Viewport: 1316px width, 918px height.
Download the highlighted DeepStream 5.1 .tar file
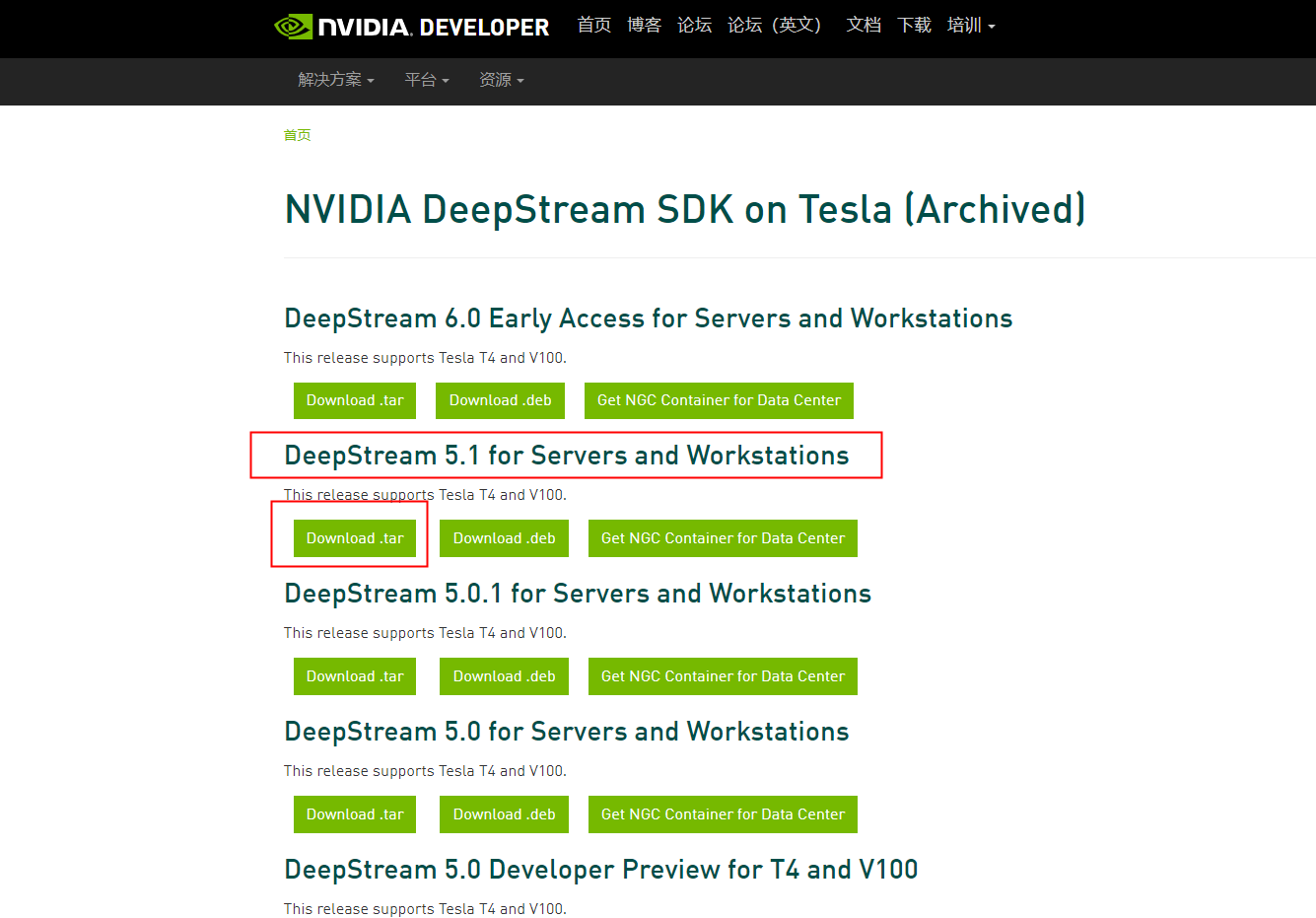(x=354, y=538)
